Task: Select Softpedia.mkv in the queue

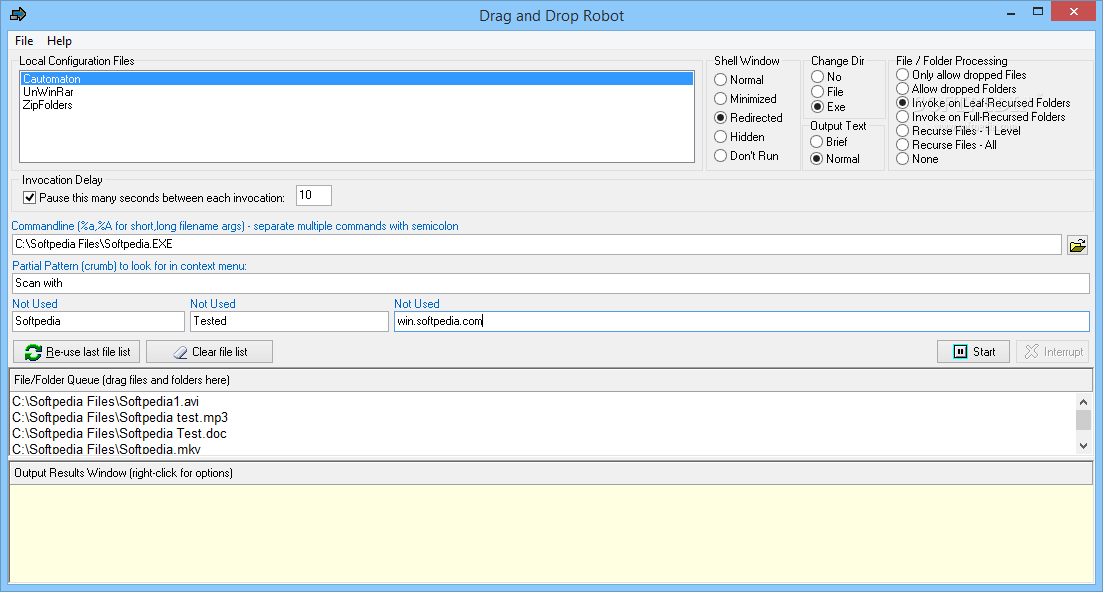Action: pos(106,449)
